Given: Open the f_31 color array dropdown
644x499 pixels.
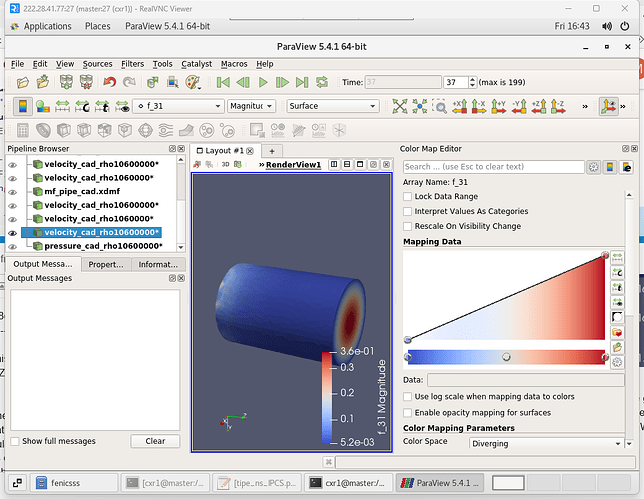Looking at the screenshot, I should 177,106.
